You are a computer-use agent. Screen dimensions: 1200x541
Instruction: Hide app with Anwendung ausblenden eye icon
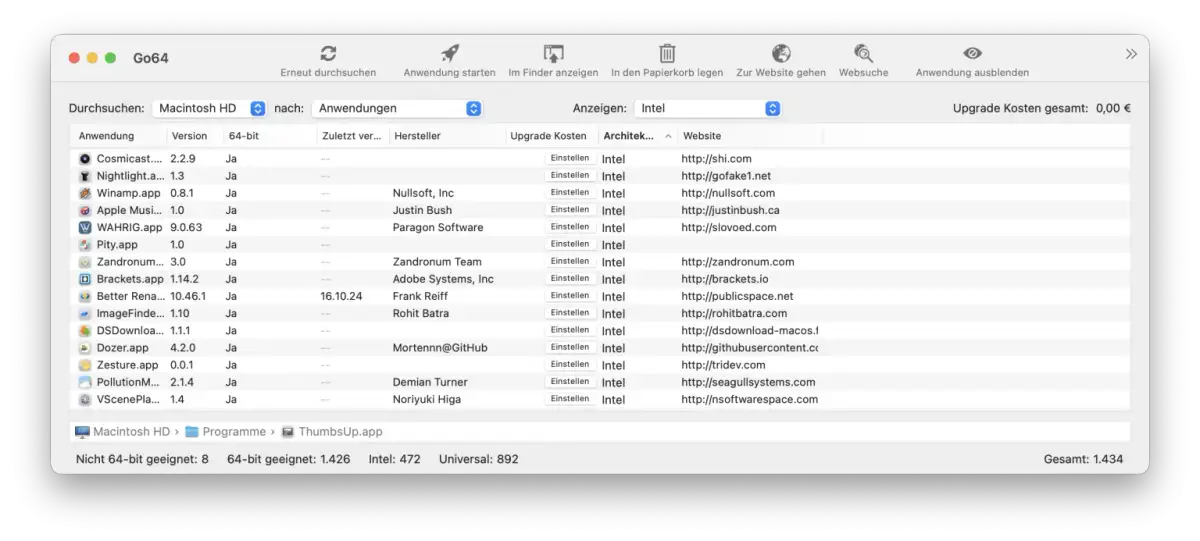(x=972, y=54)
